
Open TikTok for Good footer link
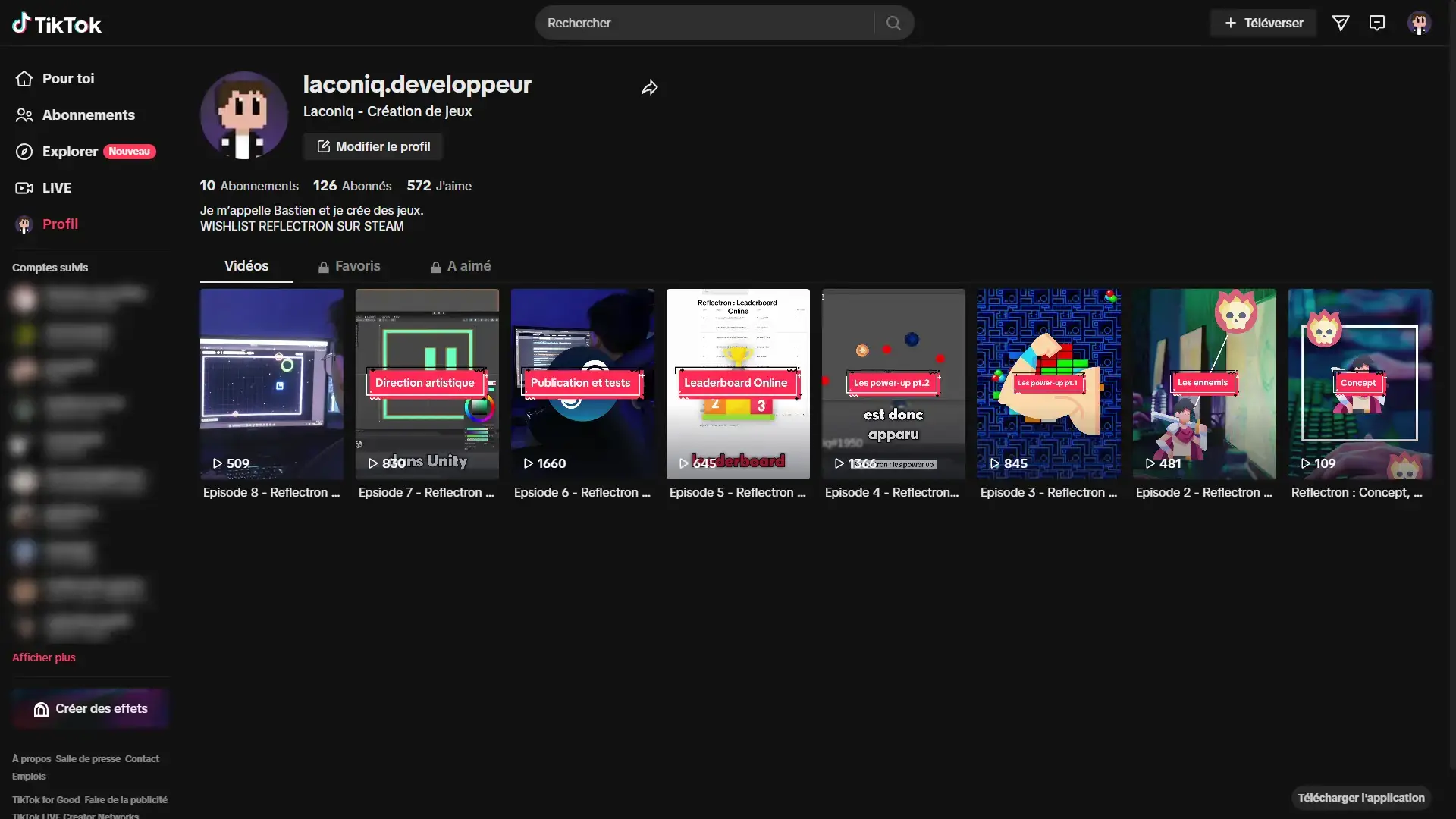point(45,800)
